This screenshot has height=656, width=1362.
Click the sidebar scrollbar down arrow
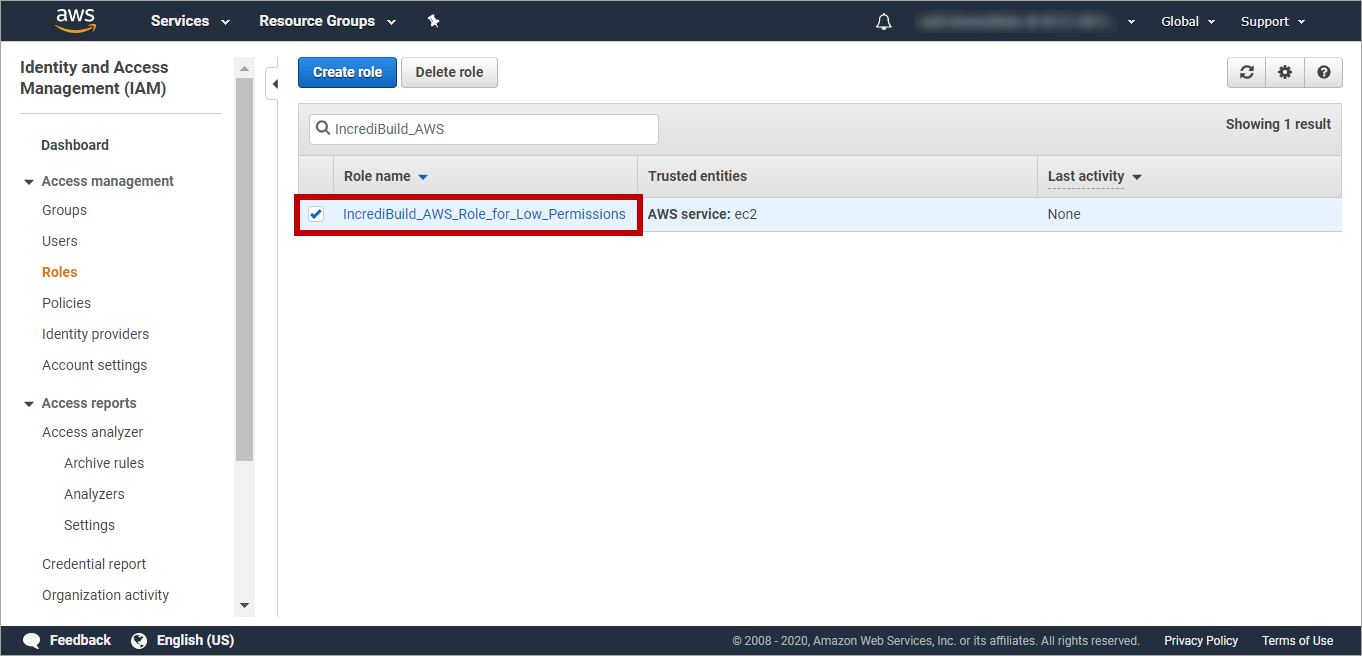pyautogui.click(x=245, y=606)
